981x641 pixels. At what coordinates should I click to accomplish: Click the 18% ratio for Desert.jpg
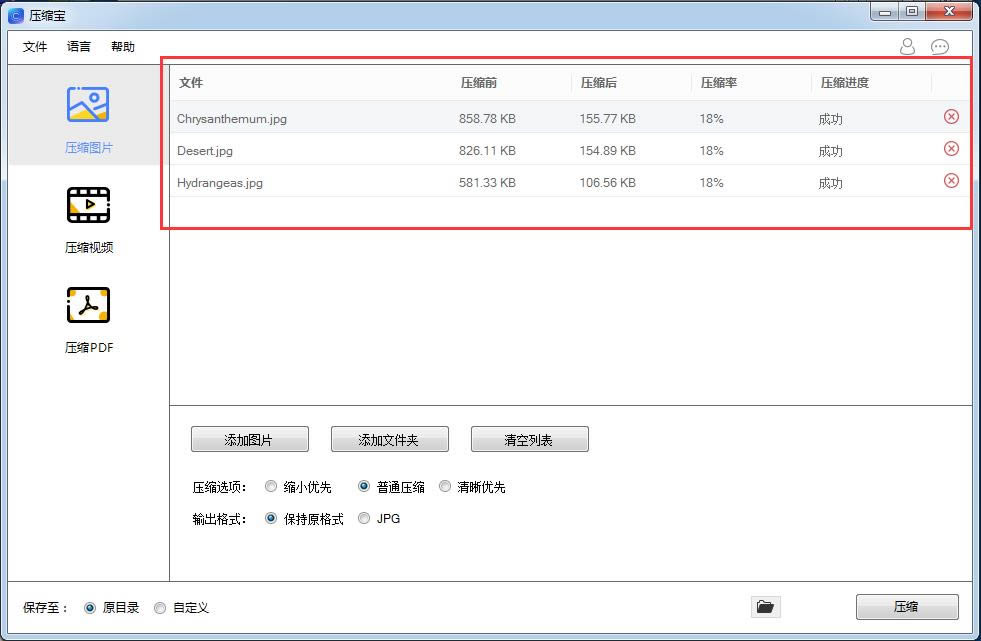click(x=711, y=151)
